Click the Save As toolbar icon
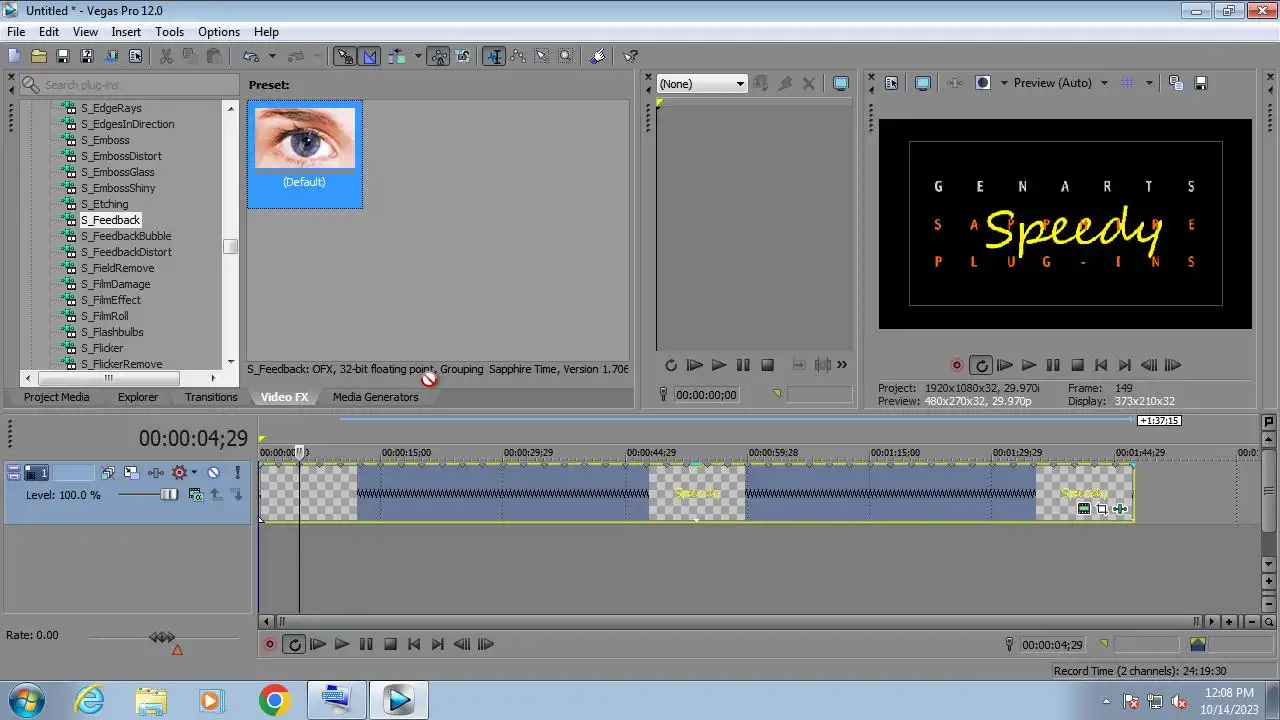1280x720 pixels. [87, 57]
